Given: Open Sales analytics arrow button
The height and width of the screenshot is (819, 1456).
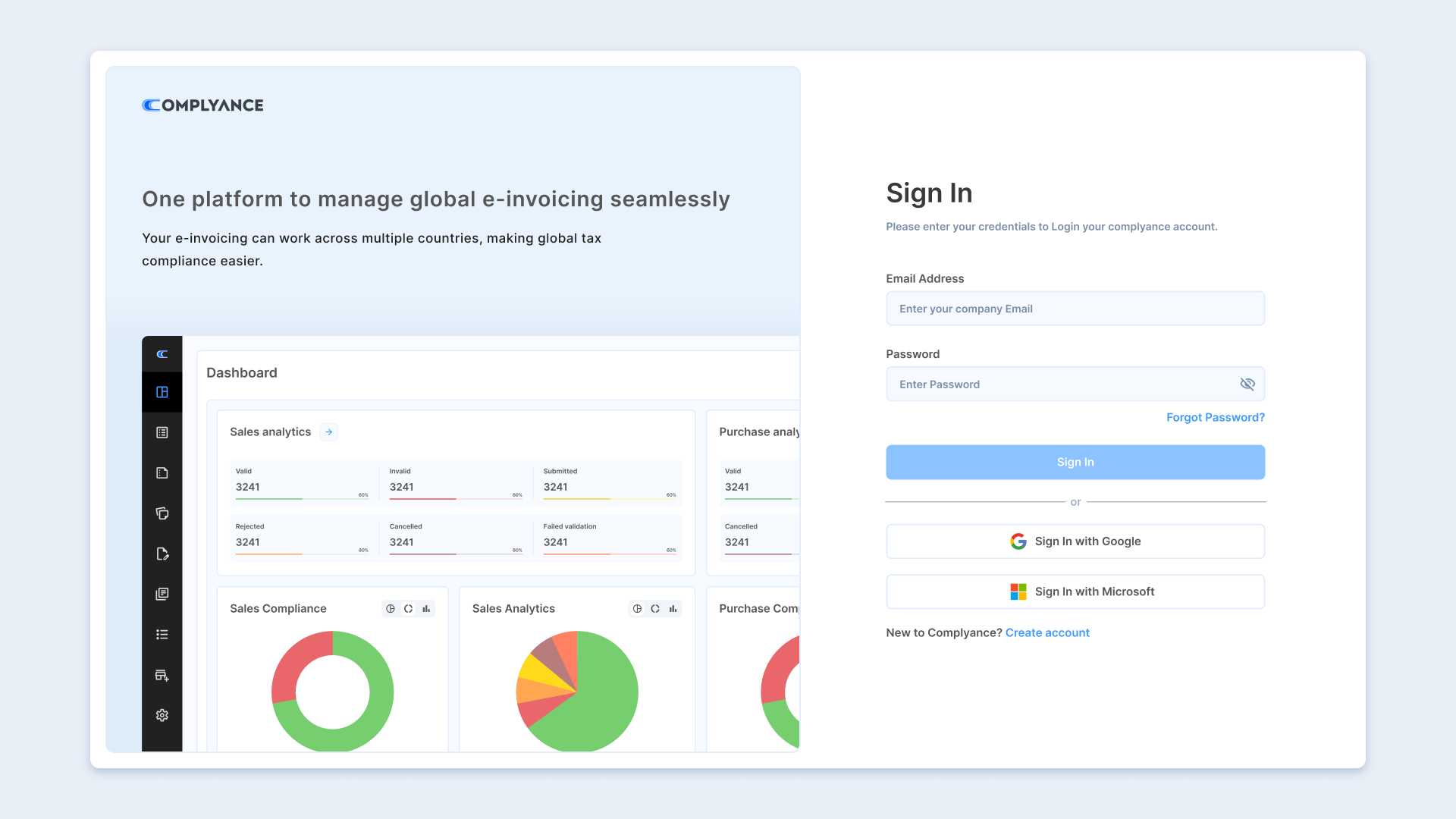Looking at the screenshot, I should coord(329,432).
